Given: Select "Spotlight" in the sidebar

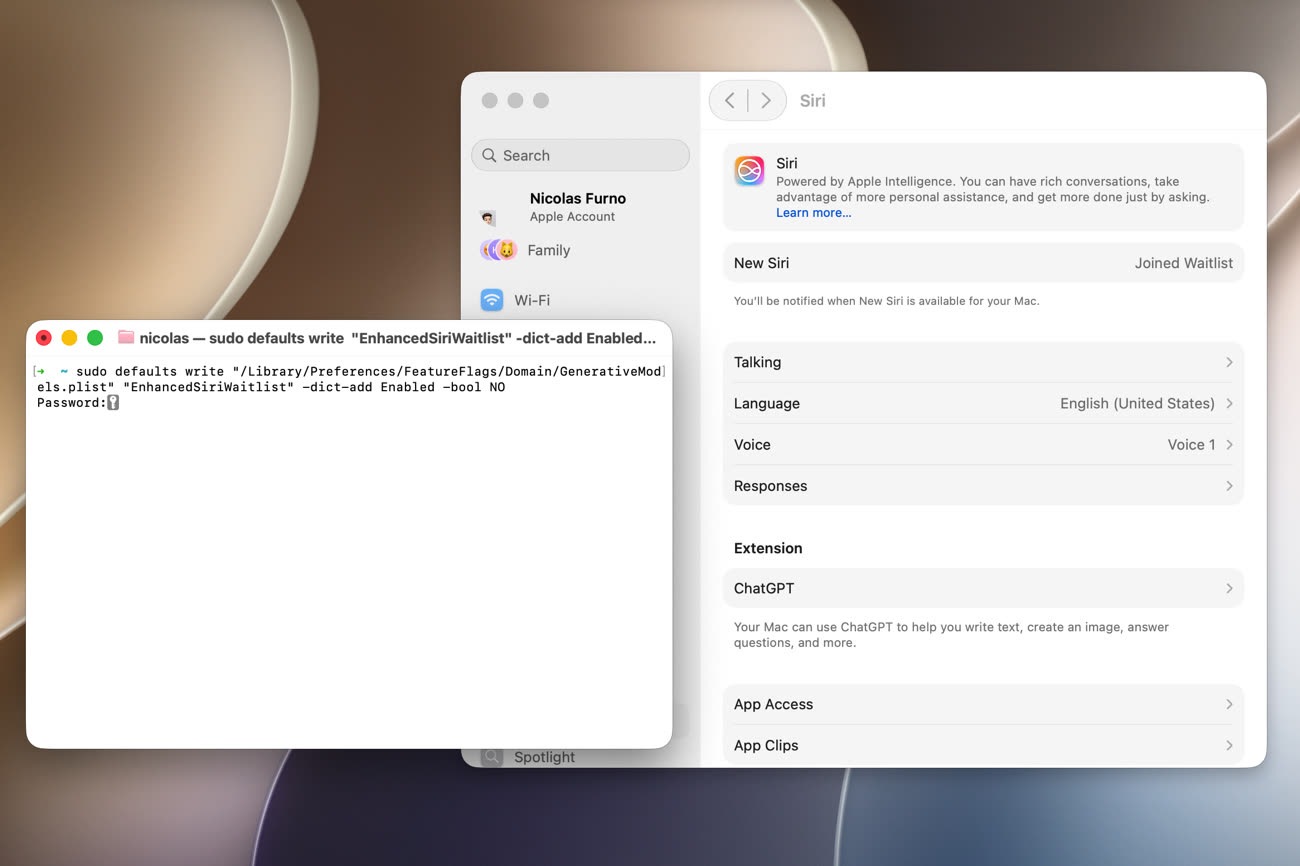Looking at the screenshot, I should [x=544, y=757].
